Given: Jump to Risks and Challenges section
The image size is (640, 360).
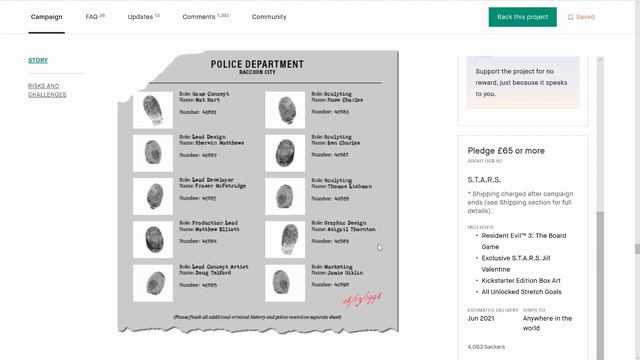Looking at the screenshot, I should tap(47, 90).
